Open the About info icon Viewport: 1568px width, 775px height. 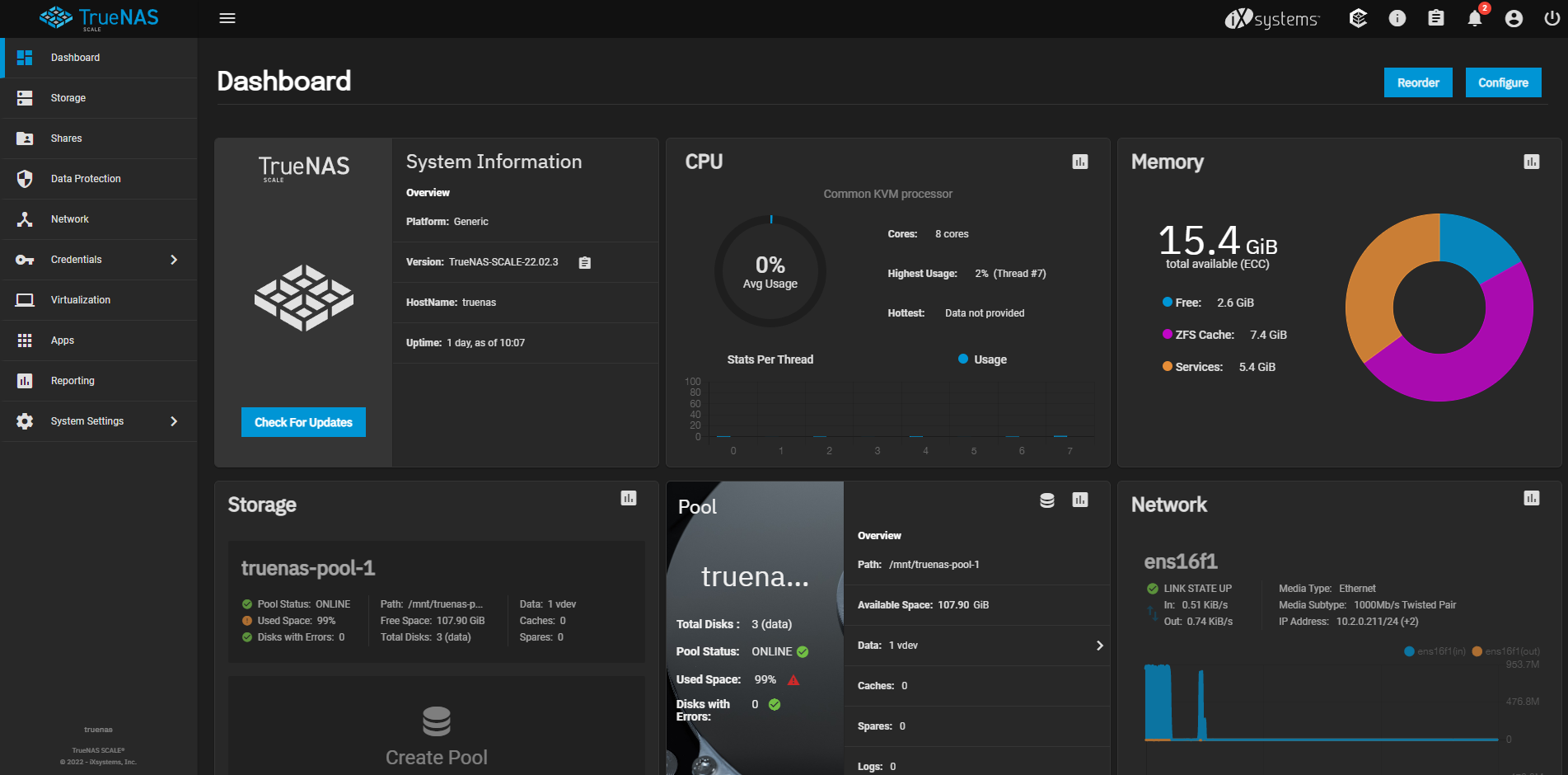click(1397, 18)
